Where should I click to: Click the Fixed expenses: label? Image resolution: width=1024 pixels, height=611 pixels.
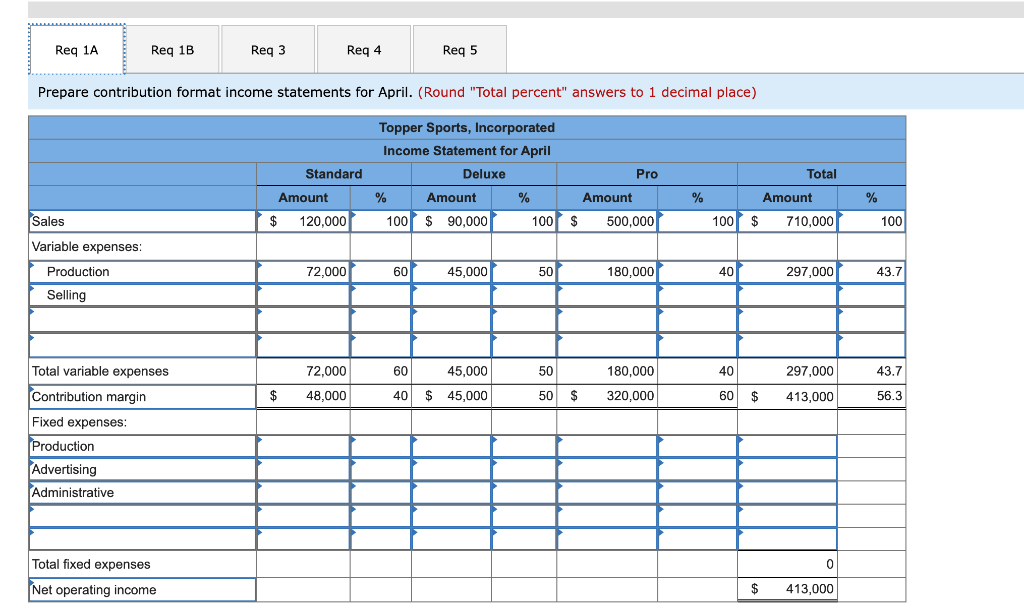[80, 422]
